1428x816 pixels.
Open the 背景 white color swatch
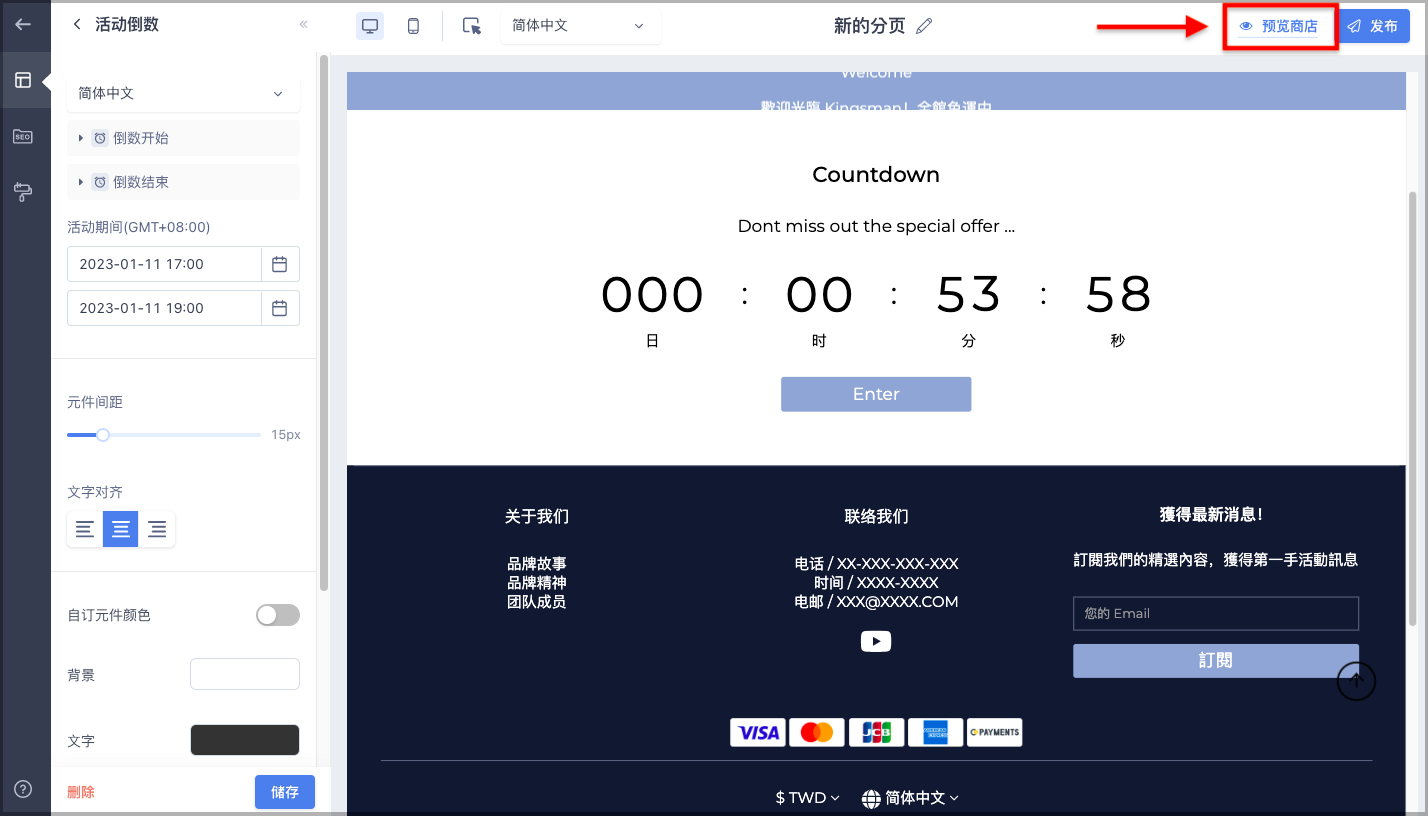pos(245,674)
